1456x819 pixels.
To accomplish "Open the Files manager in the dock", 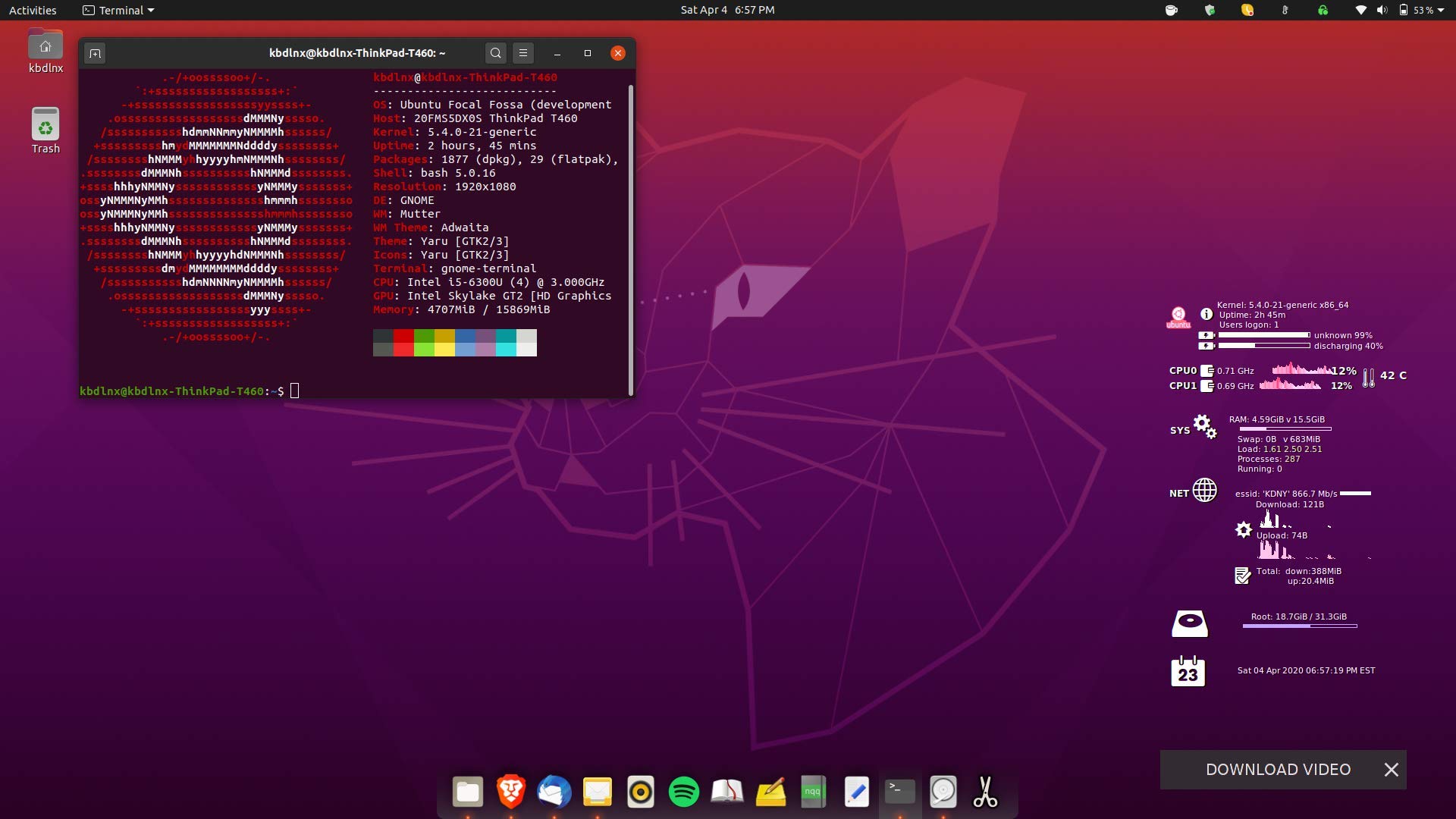I will pyautogui.click(x=467, y=792).
